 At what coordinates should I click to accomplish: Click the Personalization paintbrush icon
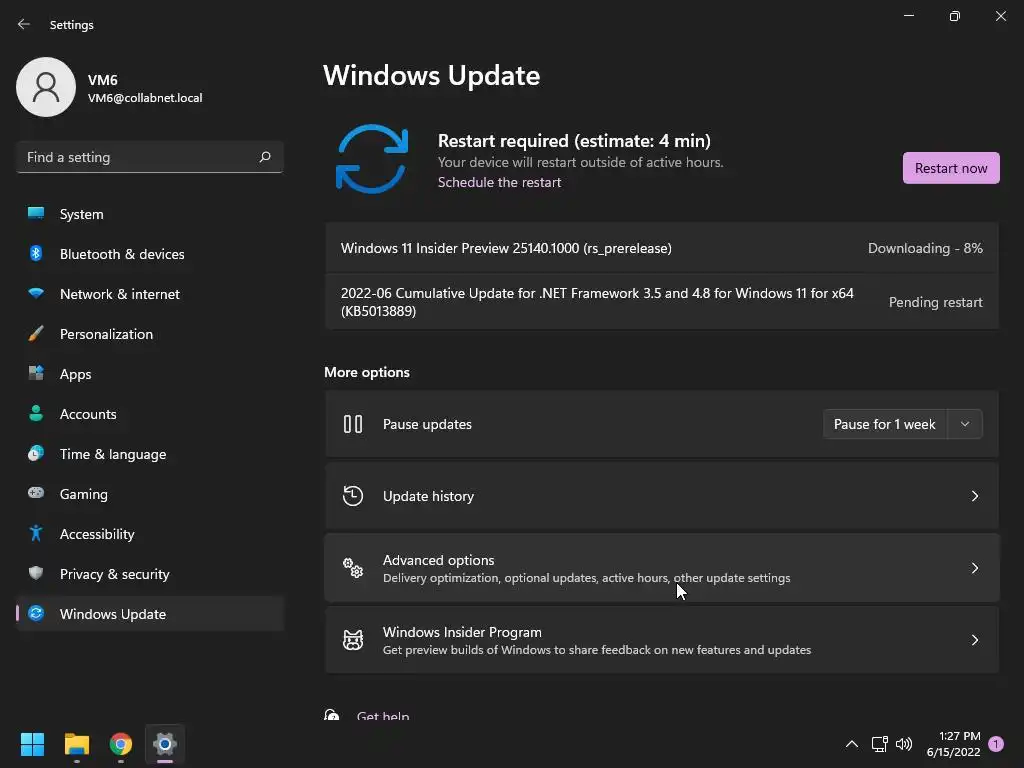point(36,334)
